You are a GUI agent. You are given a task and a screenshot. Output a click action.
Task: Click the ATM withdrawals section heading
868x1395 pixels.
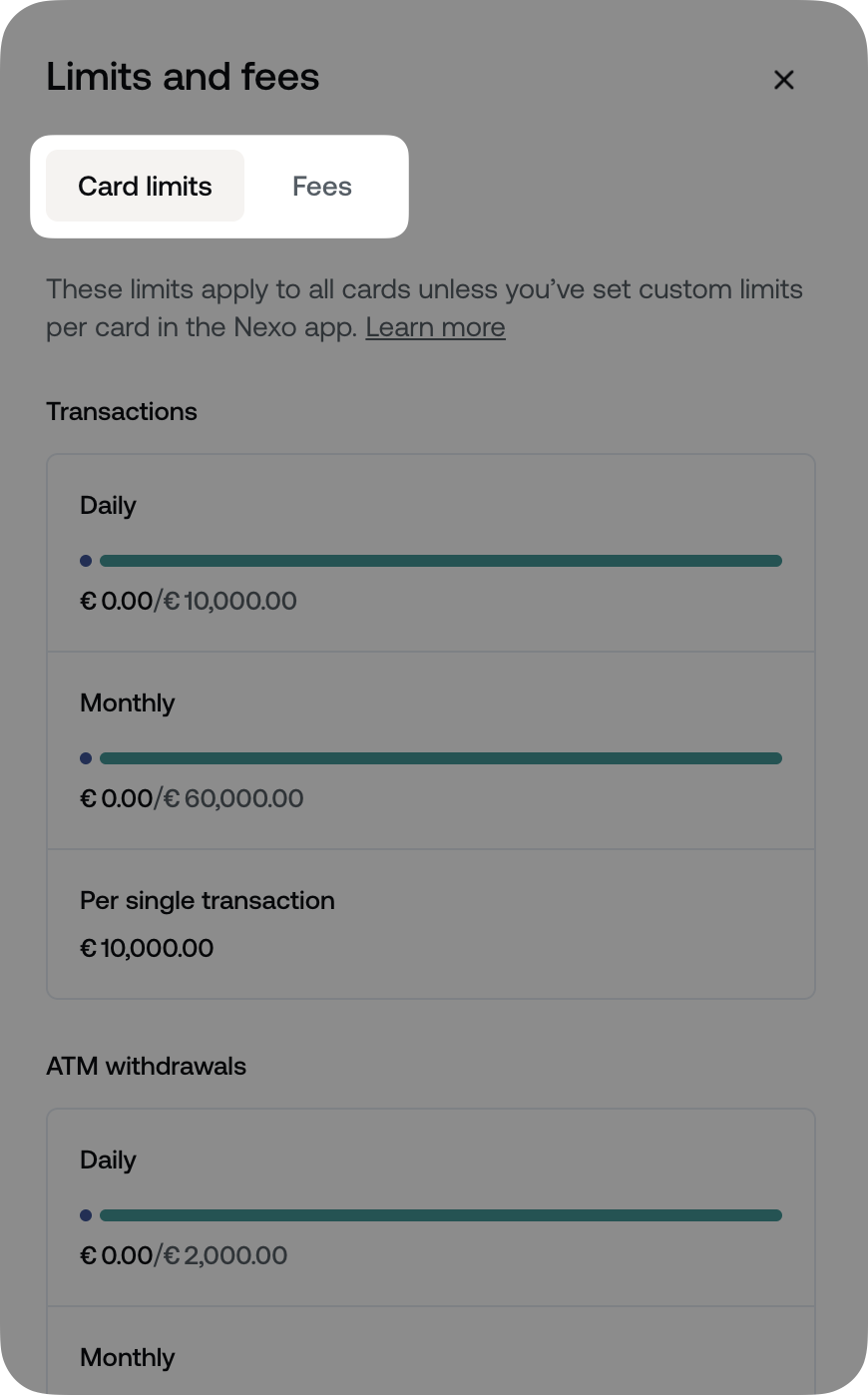[147, 1066]
